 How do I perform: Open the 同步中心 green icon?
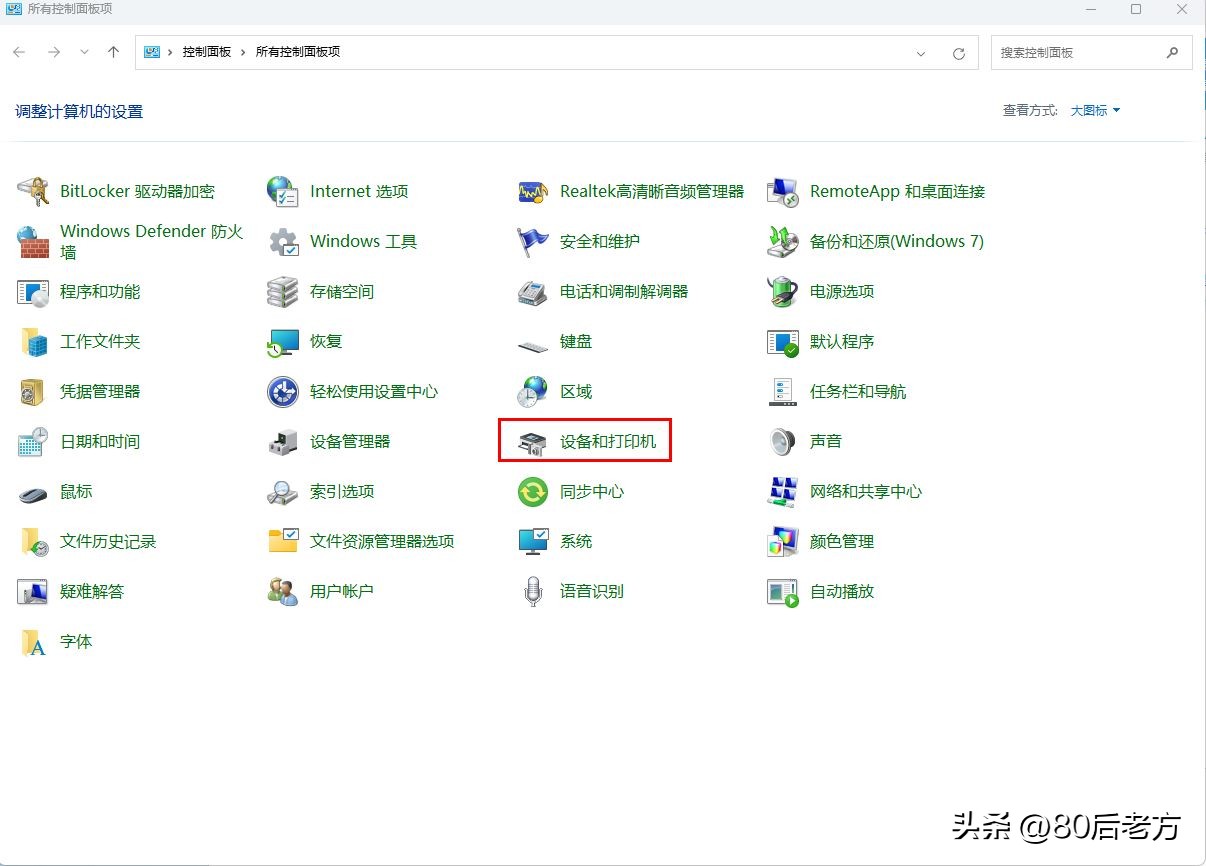coord(533,491)
